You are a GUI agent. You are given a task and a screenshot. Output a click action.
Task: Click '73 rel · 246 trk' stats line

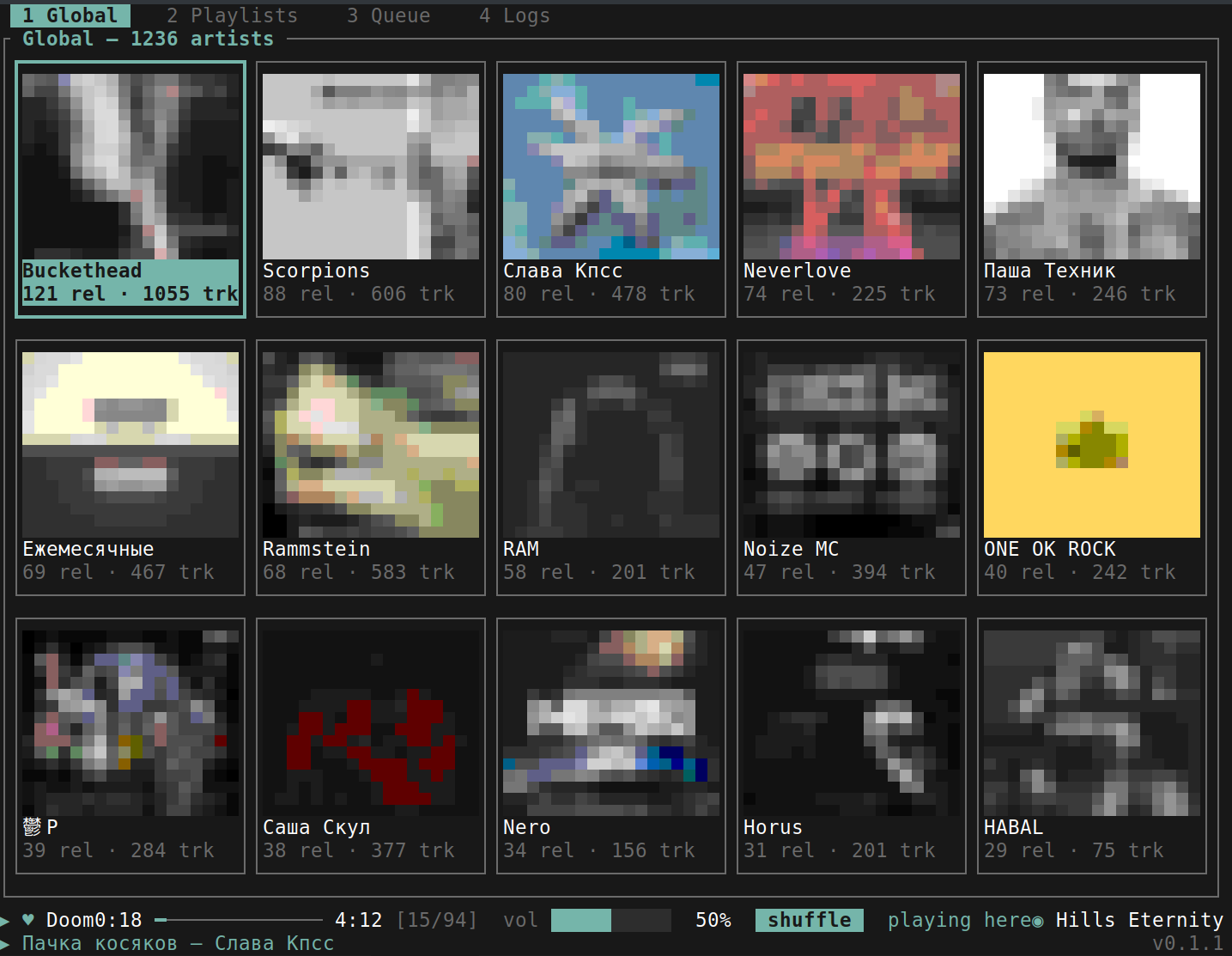1080,294
